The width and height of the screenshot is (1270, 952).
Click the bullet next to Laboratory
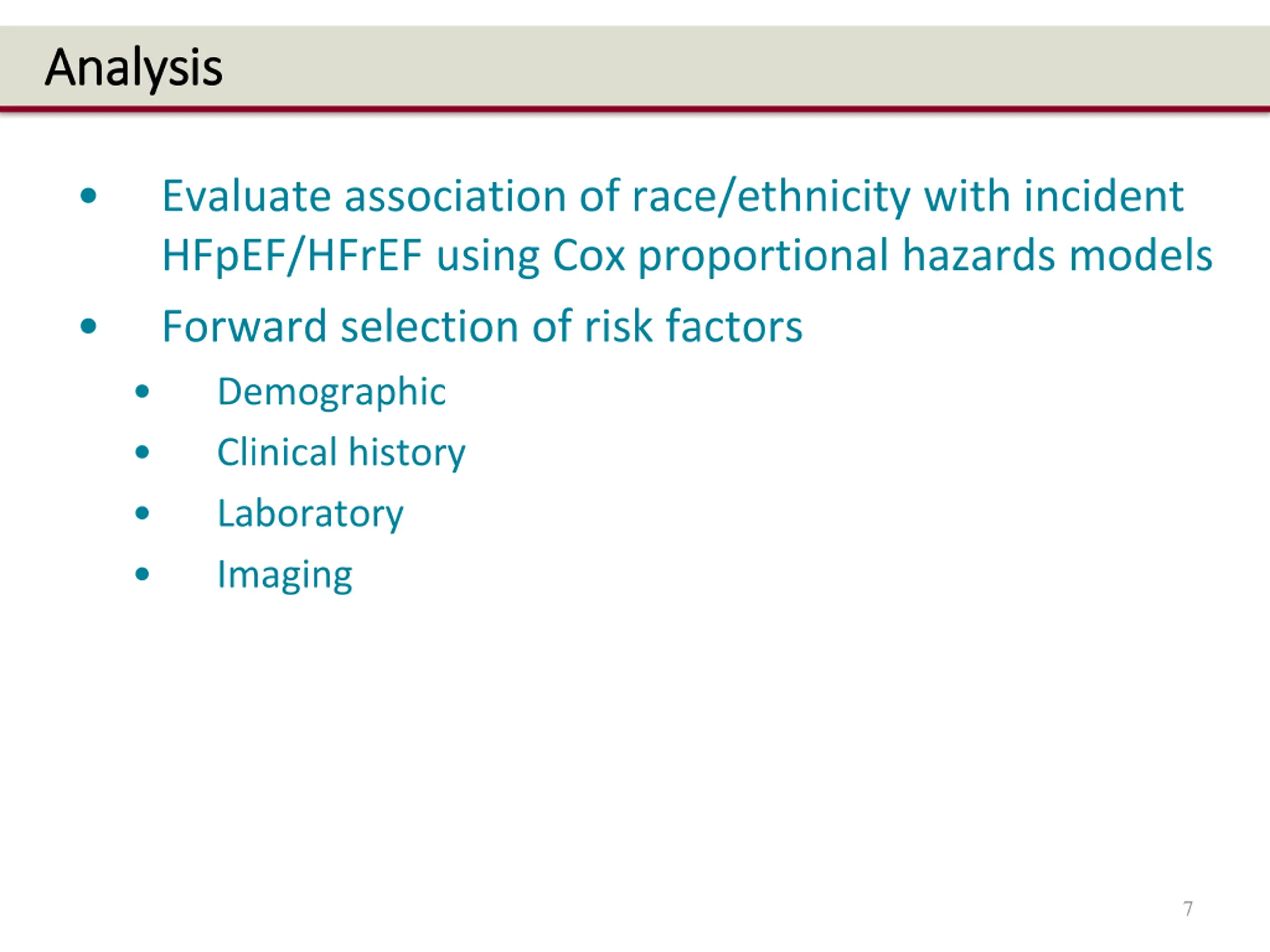click(142, 513)
